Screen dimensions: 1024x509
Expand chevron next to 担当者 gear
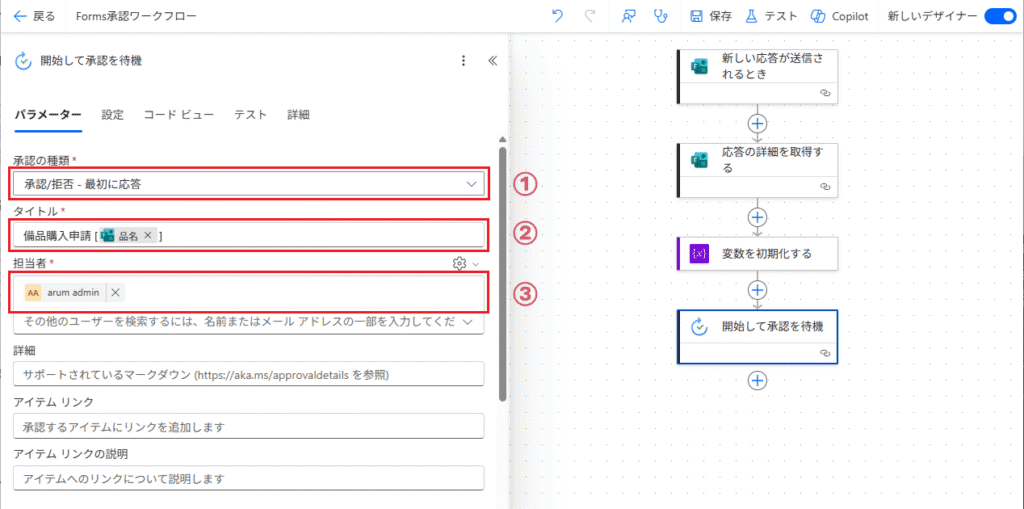tap(475, 263)
